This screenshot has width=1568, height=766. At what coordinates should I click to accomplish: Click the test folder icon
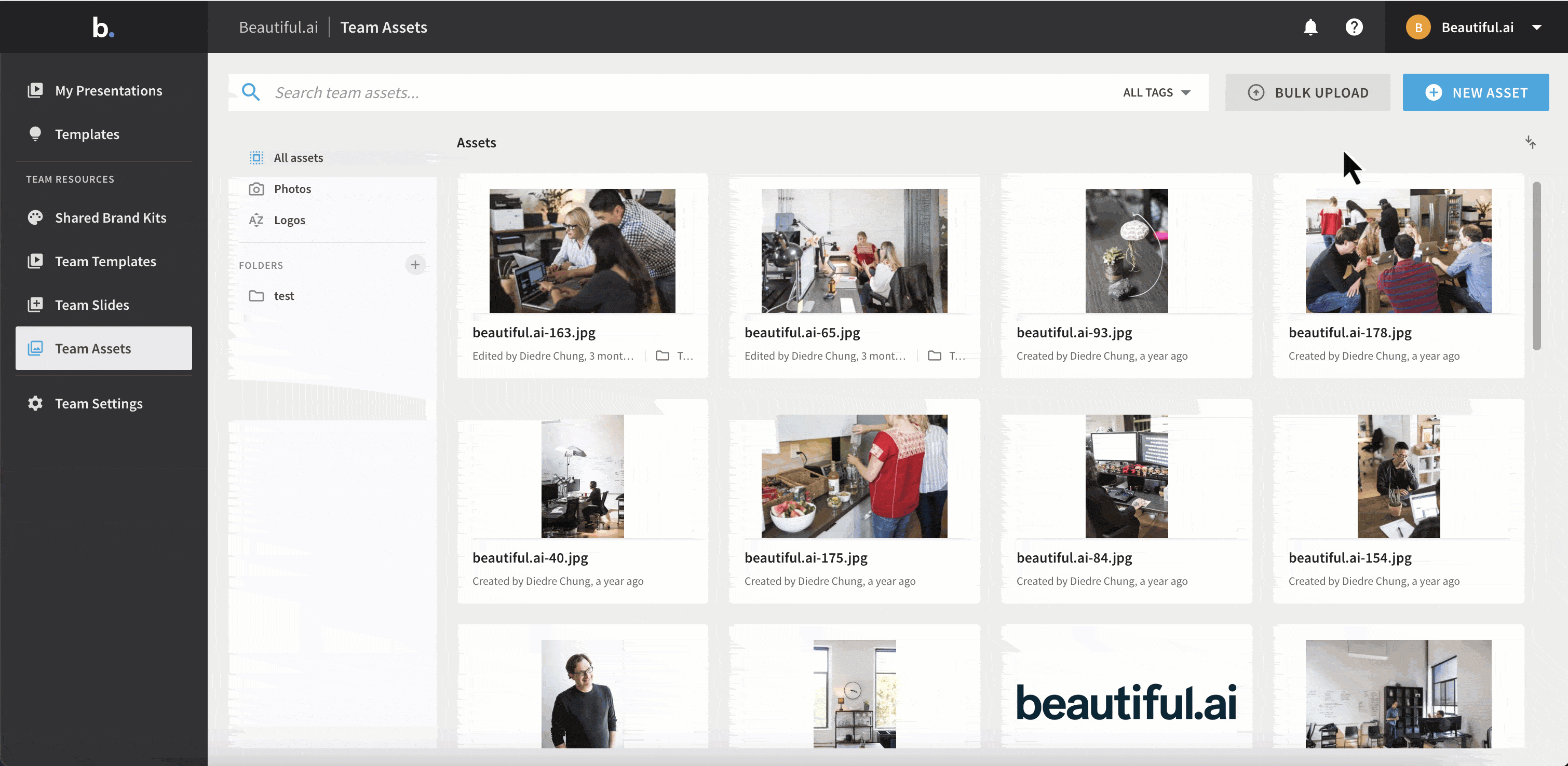coord(256,296)
